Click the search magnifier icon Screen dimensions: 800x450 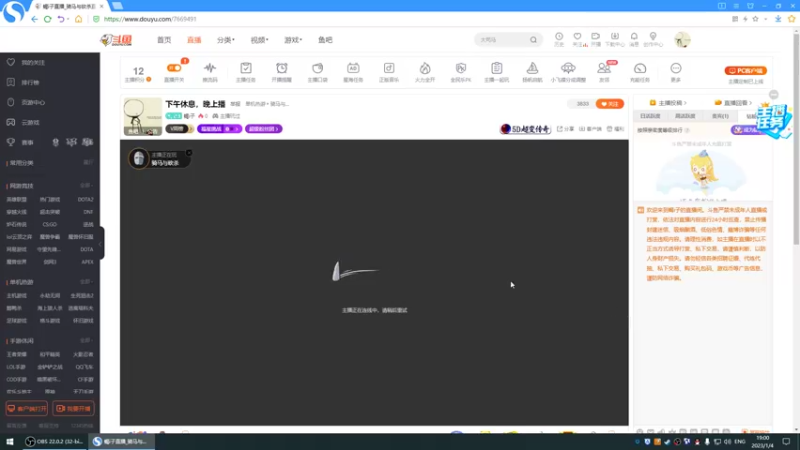coord(533,40)
